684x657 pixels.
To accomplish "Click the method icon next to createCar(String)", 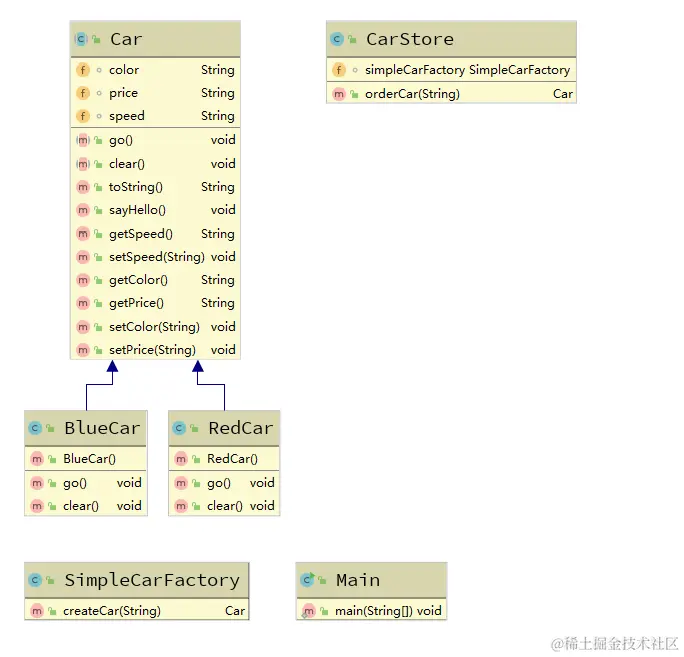I will click(x=37, y=611).
